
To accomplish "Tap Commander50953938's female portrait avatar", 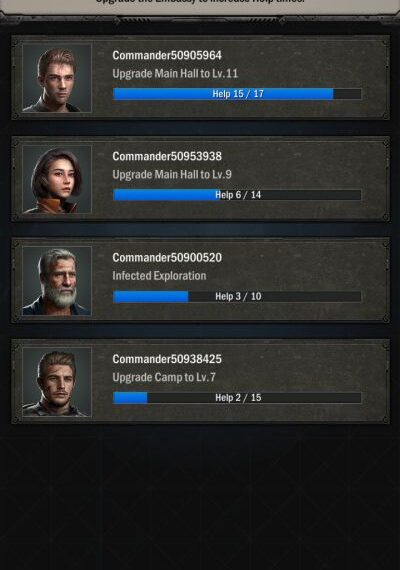I will [x=57, y=179].
